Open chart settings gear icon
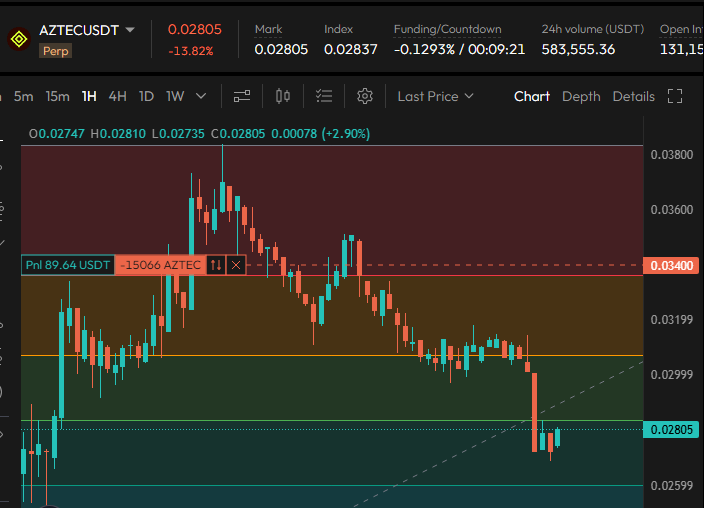This screenshot has height=508, width=704. tap(365, 96)
